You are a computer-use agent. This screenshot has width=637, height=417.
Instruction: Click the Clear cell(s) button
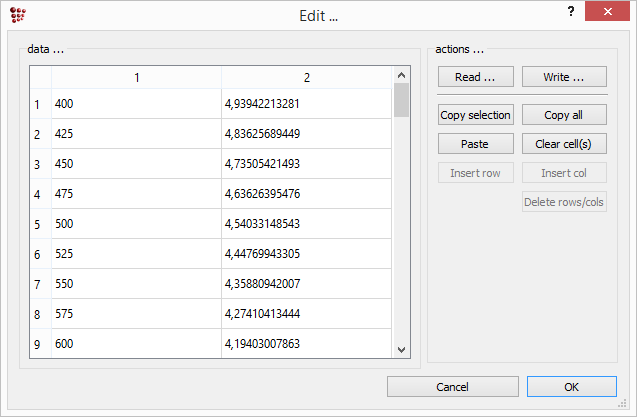(564, 144)
